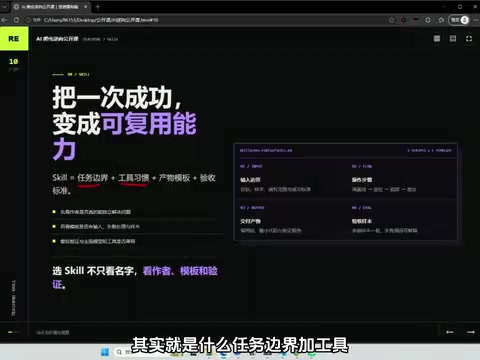Open the browser's three-dot menu

coord(476,20)
